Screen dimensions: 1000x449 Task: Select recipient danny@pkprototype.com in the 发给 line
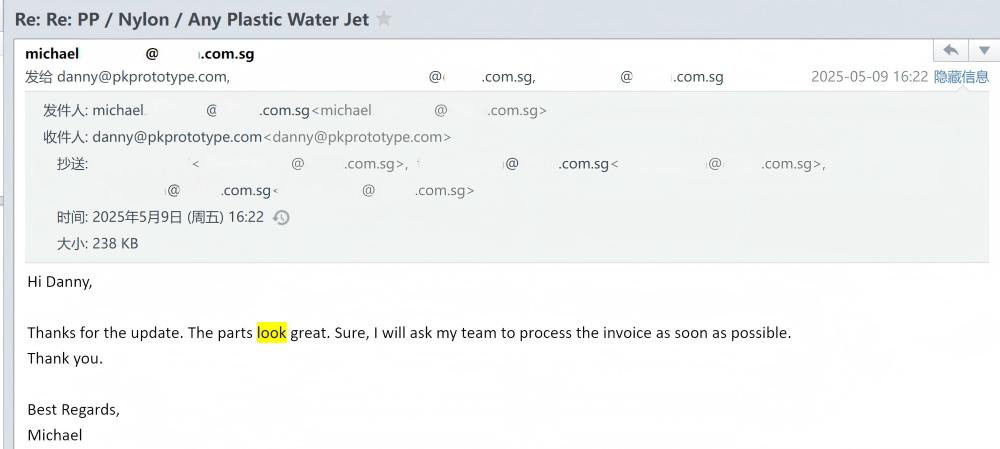[x=142, y=77]
